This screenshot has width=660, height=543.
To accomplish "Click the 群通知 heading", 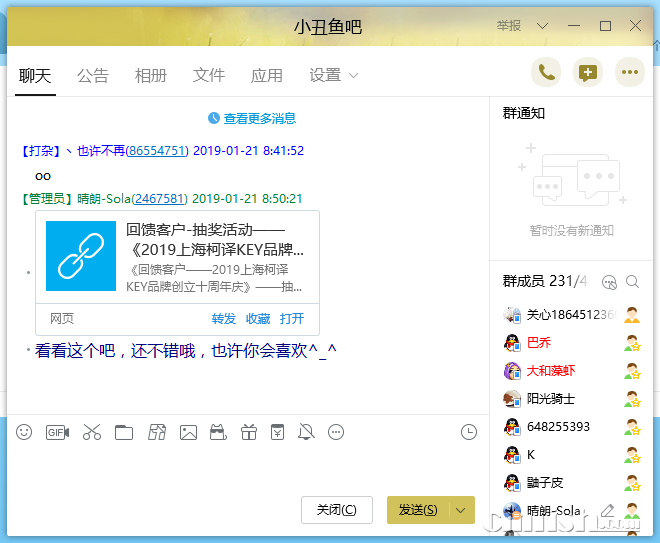I will coord(524,113).
